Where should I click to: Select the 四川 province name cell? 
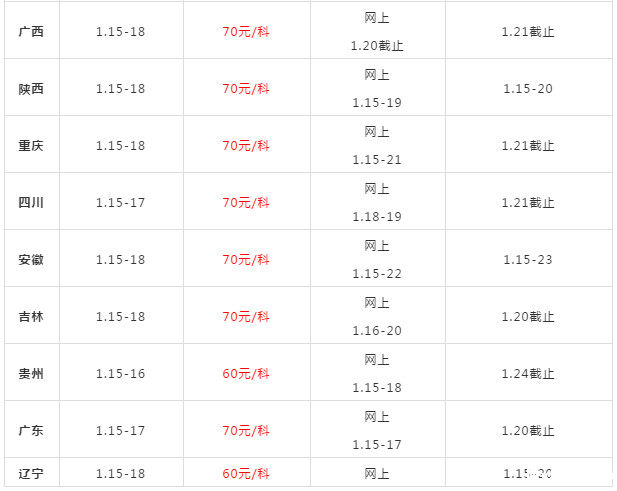pos(31,202)
